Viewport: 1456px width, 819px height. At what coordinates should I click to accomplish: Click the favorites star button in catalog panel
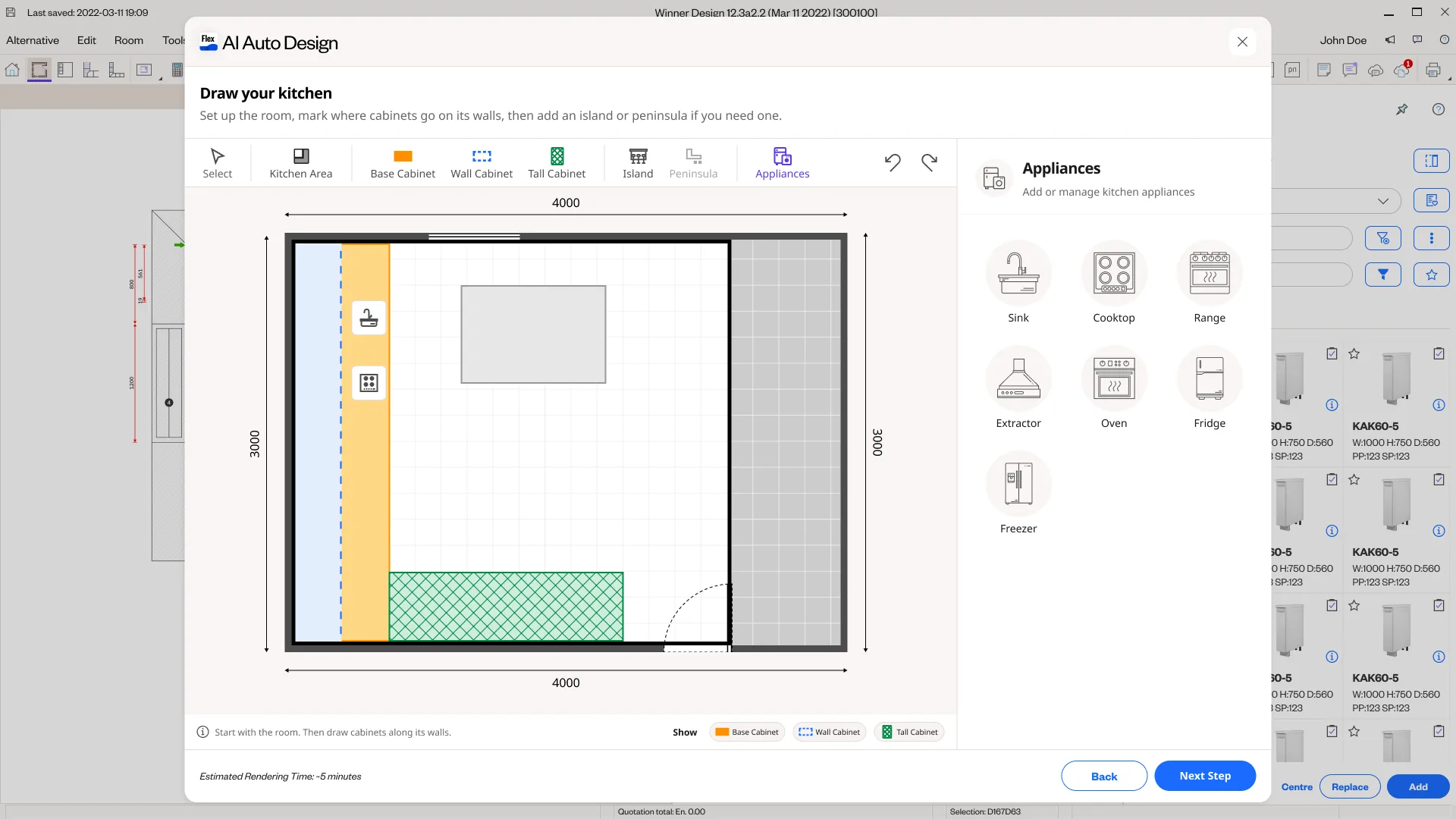tap(1432, 275)
